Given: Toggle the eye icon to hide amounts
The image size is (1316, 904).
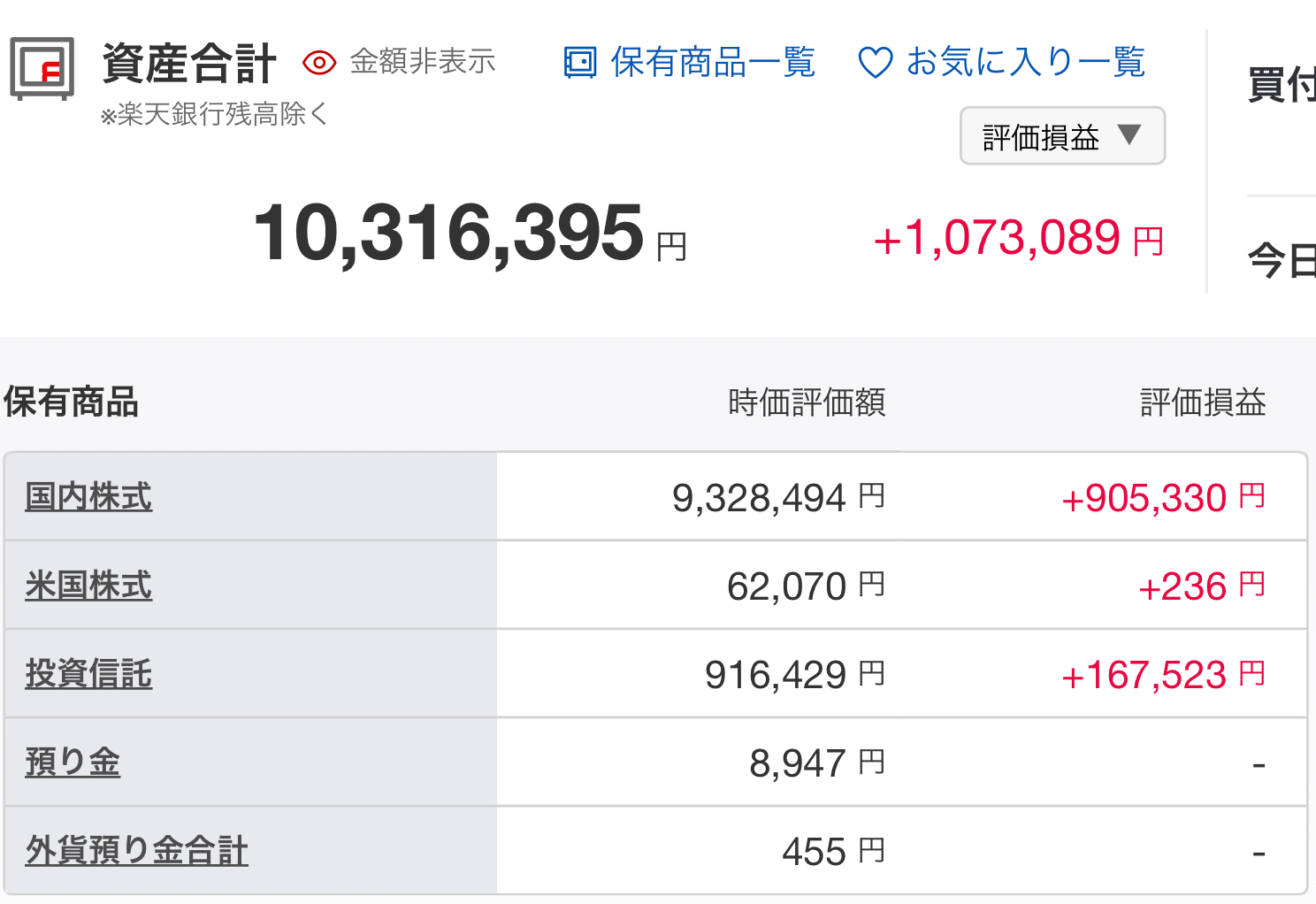Looking at the screenshot, I should click(319, 63).
